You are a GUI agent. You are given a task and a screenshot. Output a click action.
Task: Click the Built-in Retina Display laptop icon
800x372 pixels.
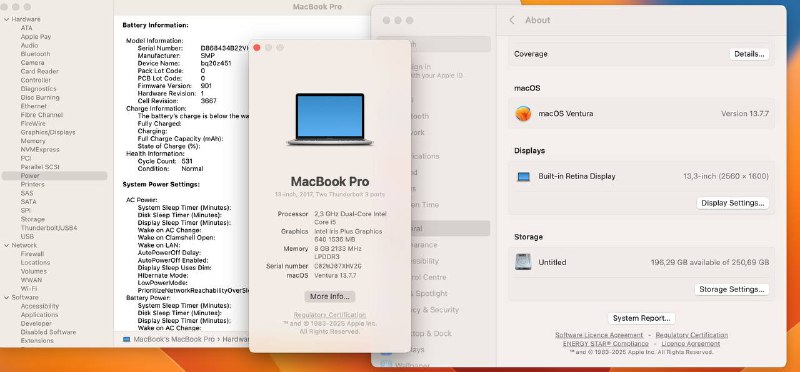click(523, 177)
